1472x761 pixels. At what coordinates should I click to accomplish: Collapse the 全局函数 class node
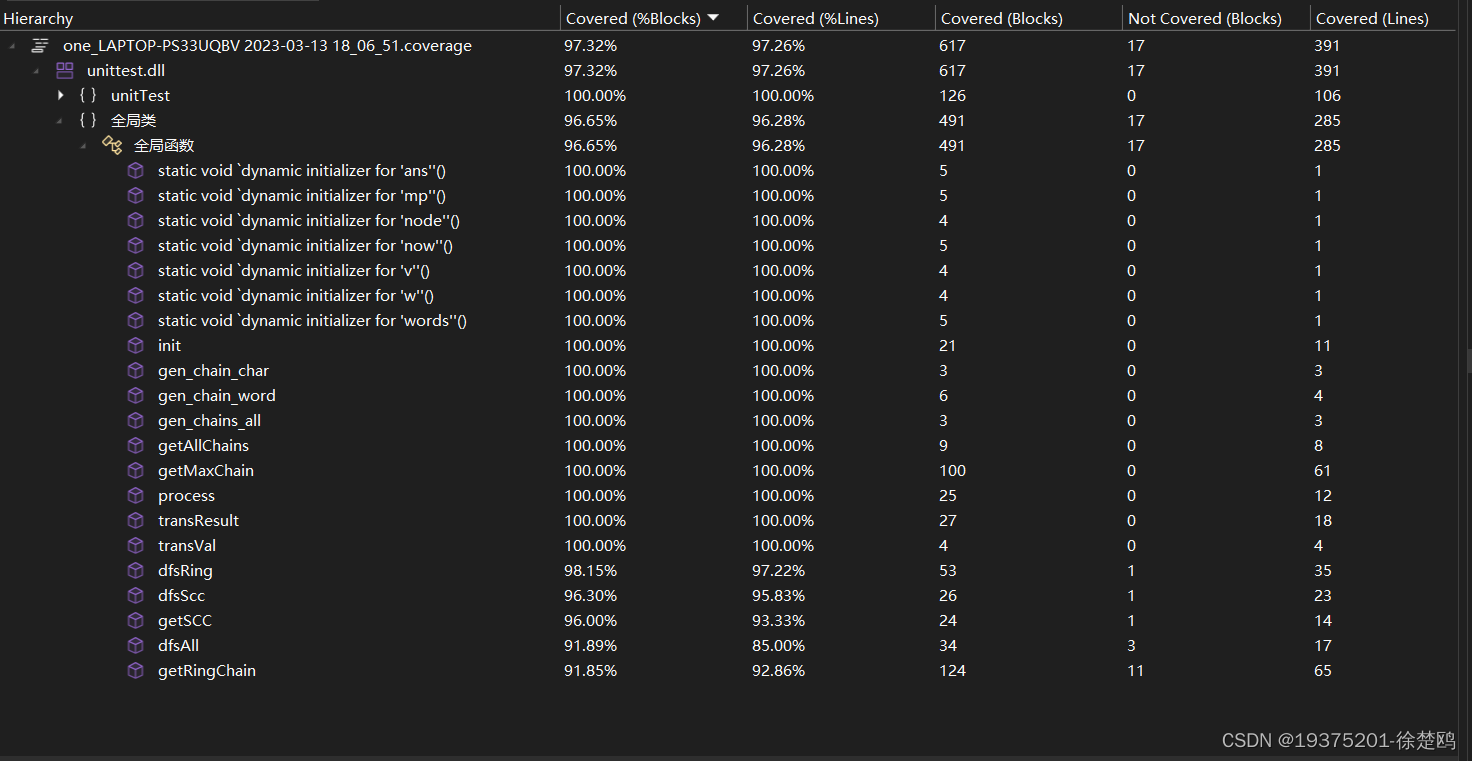85,146
